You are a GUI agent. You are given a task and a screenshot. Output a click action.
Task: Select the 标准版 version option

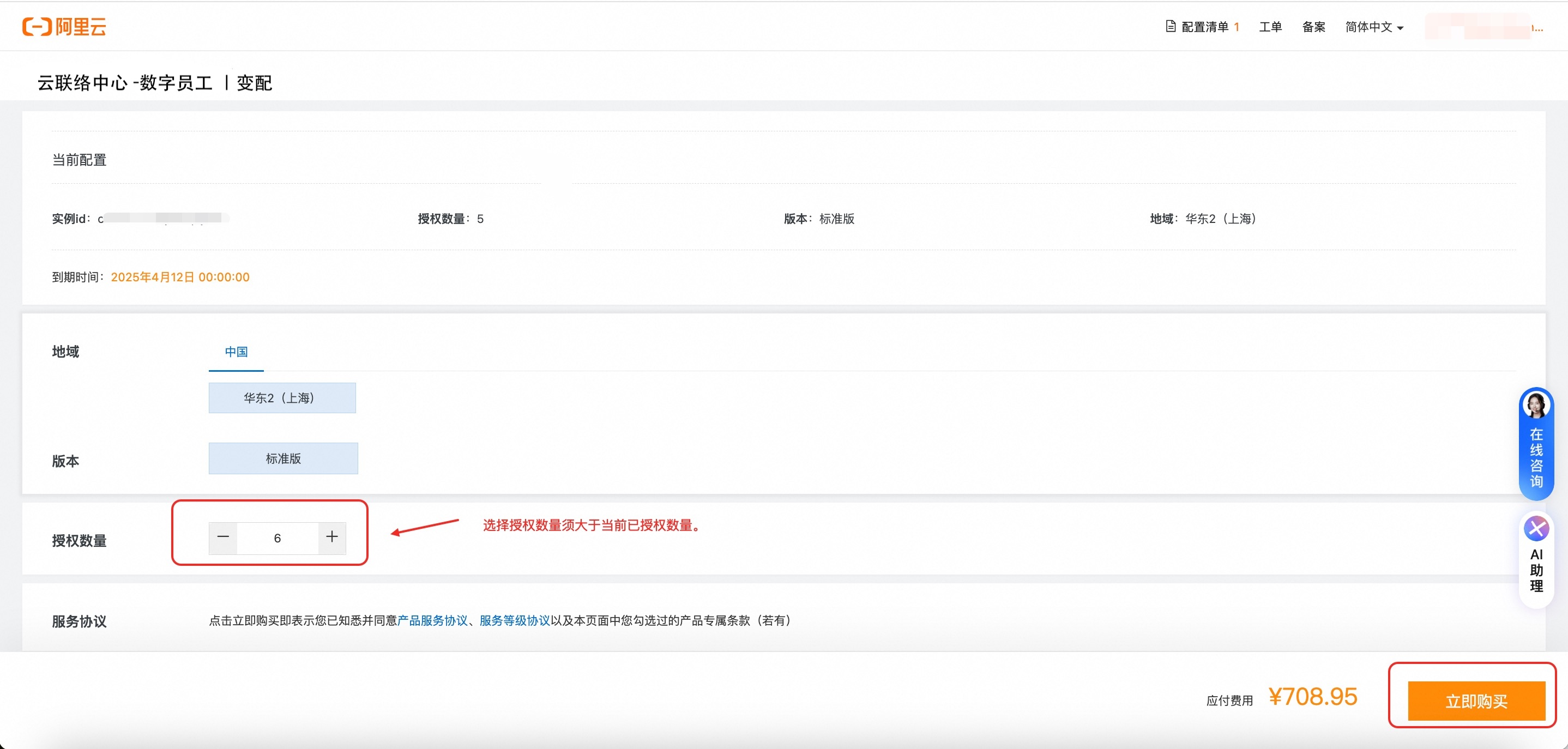pos(283,458)
